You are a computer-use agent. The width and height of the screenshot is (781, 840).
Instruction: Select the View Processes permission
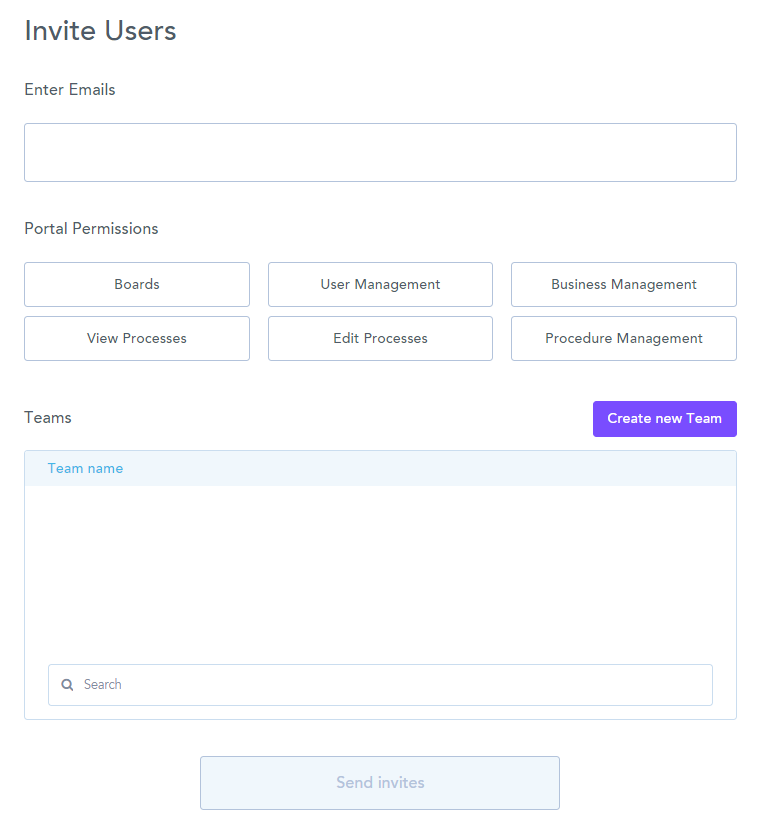137,338
